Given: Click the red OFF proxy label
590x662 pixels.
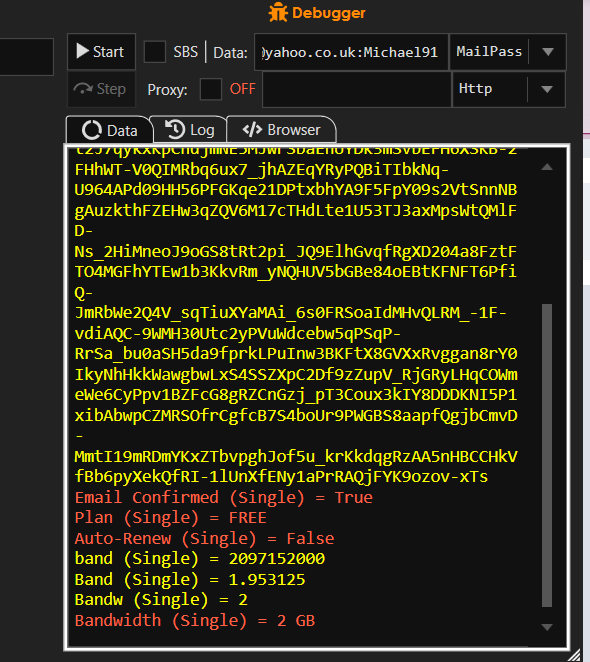Looking at the screenshot, I should pos(242,89).
